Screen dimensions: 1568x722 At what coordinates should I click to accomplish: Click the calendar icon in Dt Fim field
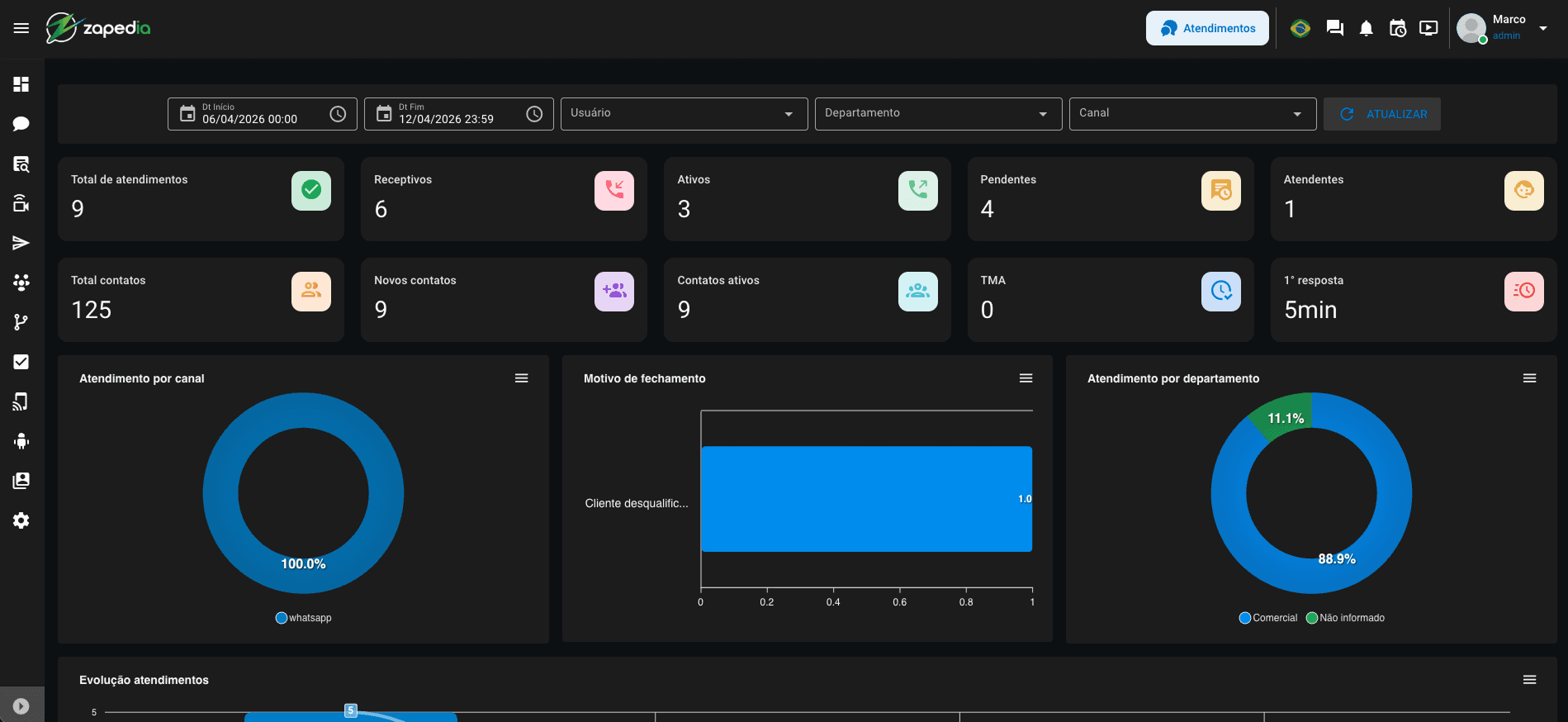384,114
